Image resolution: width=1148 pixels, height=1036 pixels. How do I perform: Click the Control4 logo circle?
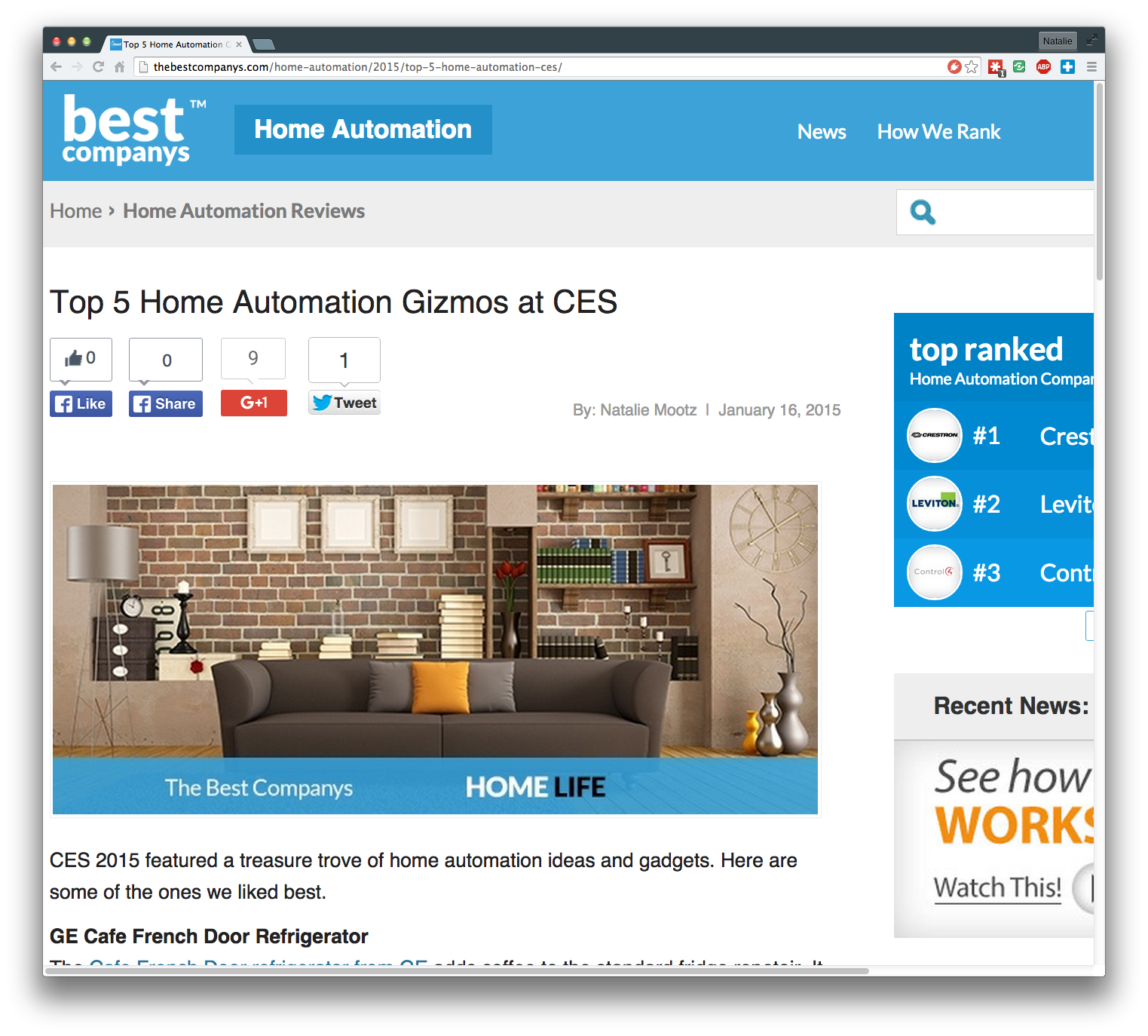click(x=935, y=572)
